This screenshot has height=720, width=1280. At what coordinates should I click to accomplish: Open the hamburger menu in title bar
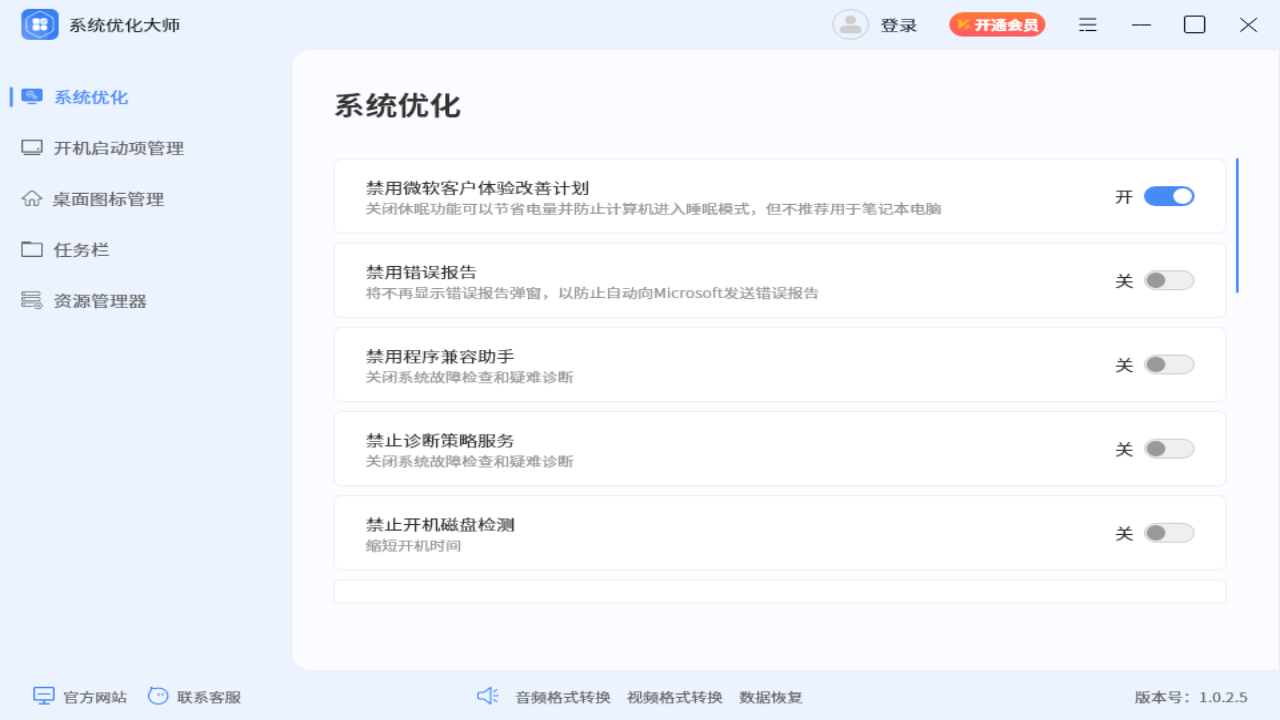pos(1087,24)
